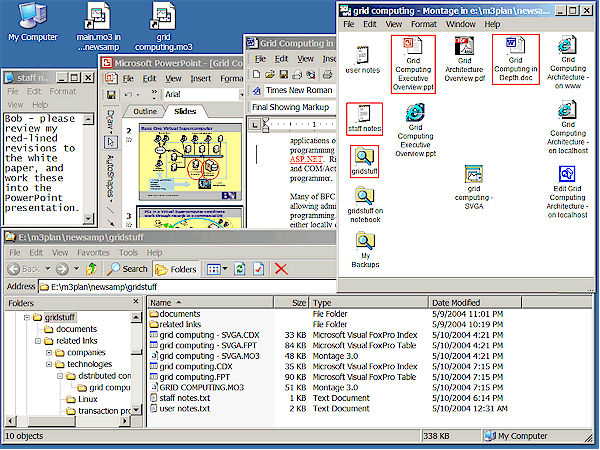The height and width of the screenshot is (450, 600).
Task: Open My Backups folder icon
Action: tap(365, 249)
